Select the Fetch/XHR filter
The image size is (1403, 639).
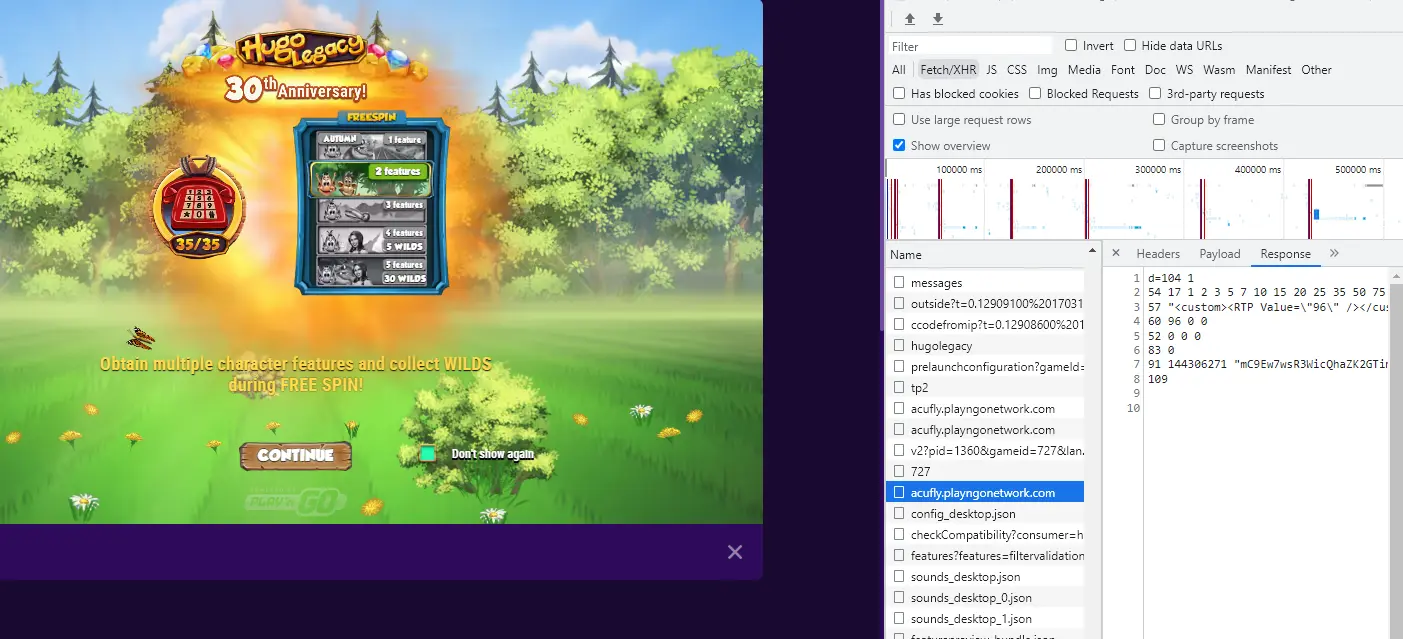[948, 70]
